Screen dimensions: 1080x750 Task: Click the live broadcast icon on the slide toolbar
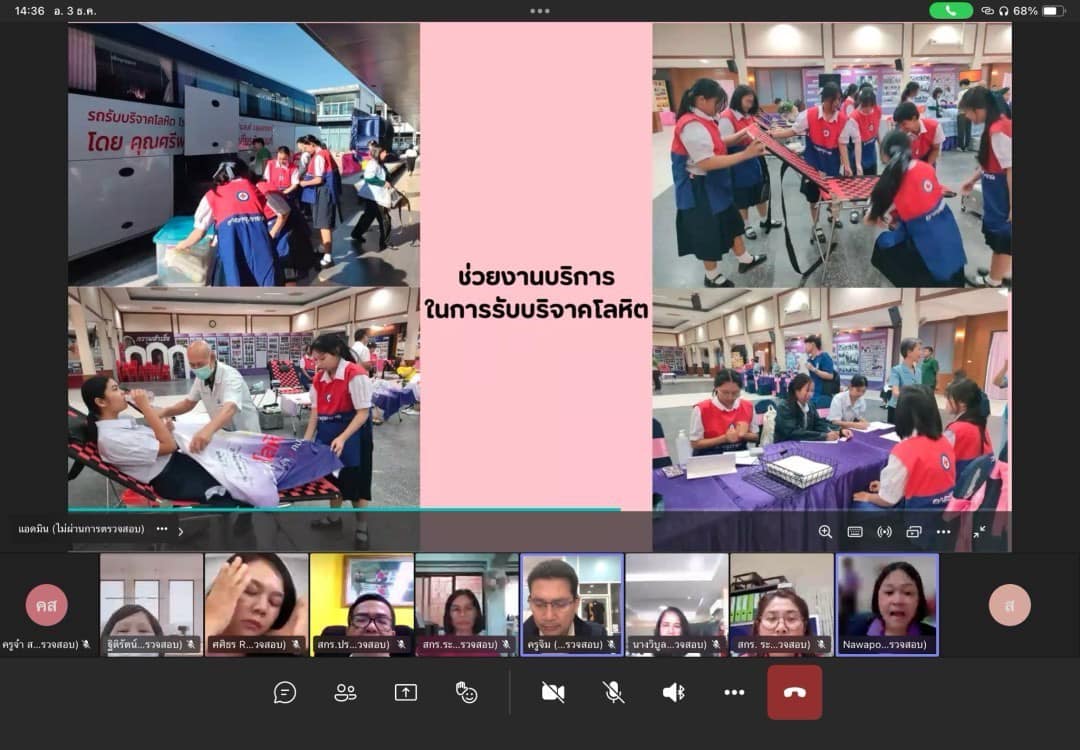pyautogui.click(x=884, y=532)
